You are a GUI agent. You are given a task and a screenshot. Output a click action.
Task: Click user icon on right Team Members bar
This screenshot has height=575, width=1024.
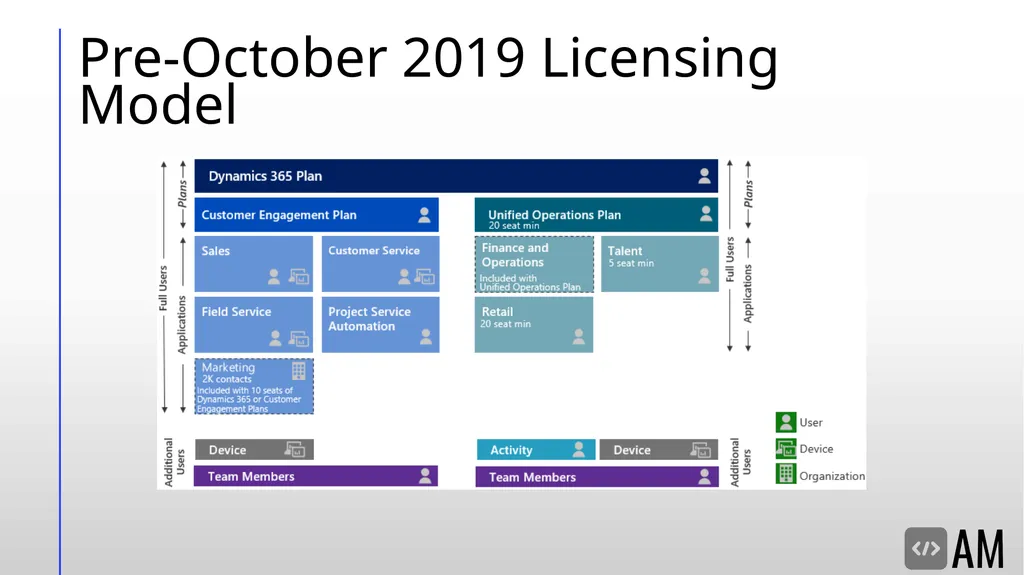click(x=704, y=476)
